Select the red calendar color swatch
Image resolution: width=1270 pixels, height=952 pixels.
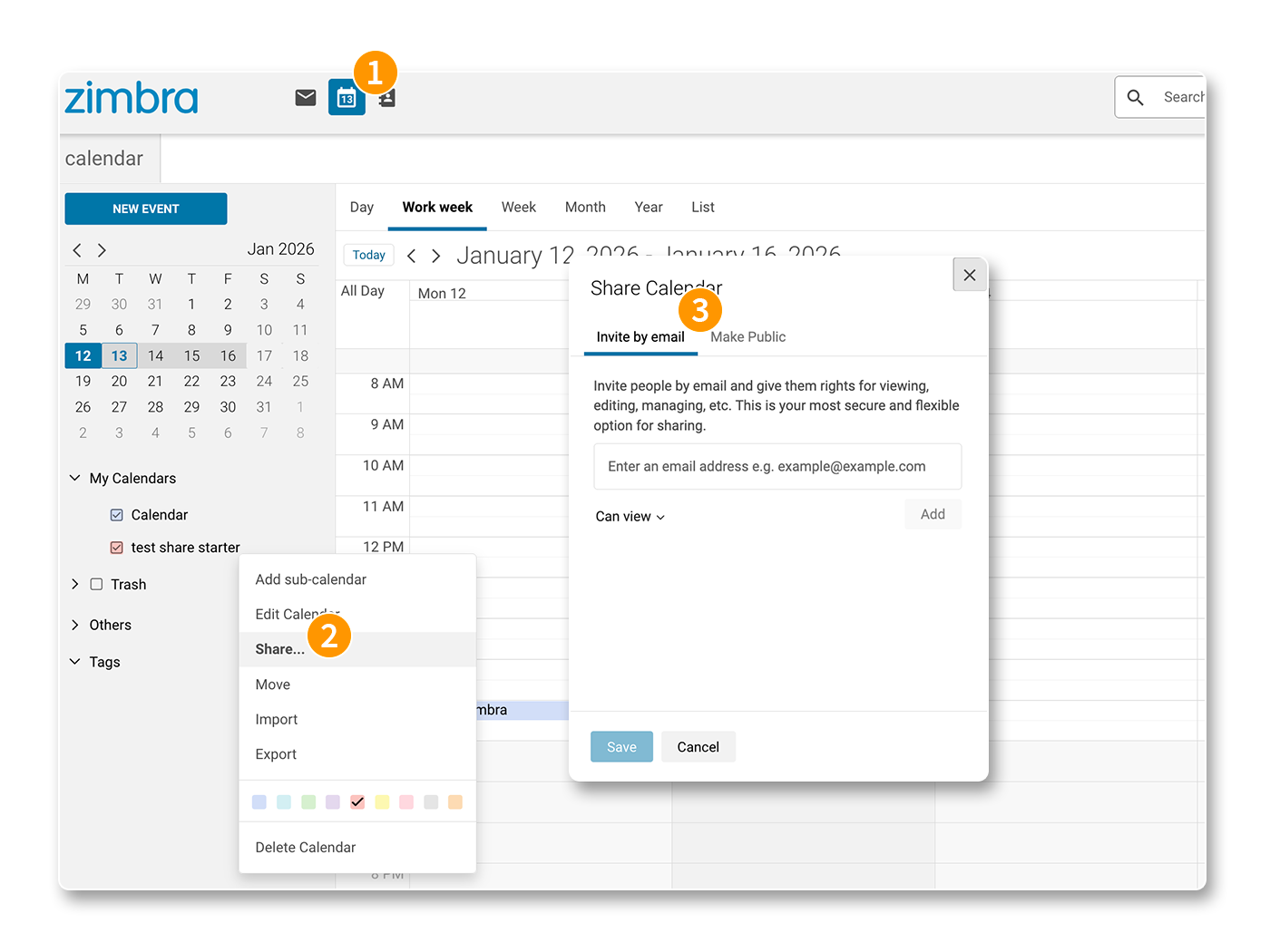[357, 801]
